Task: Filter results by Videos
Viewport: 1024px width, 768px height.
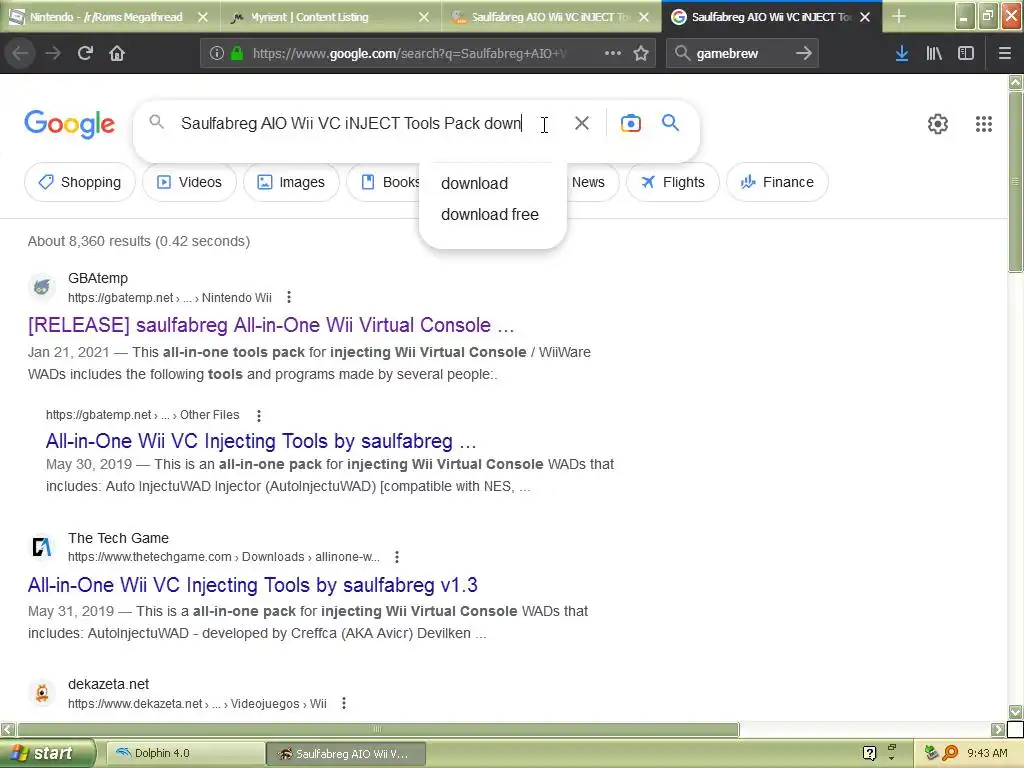Action: pos(189,182)
